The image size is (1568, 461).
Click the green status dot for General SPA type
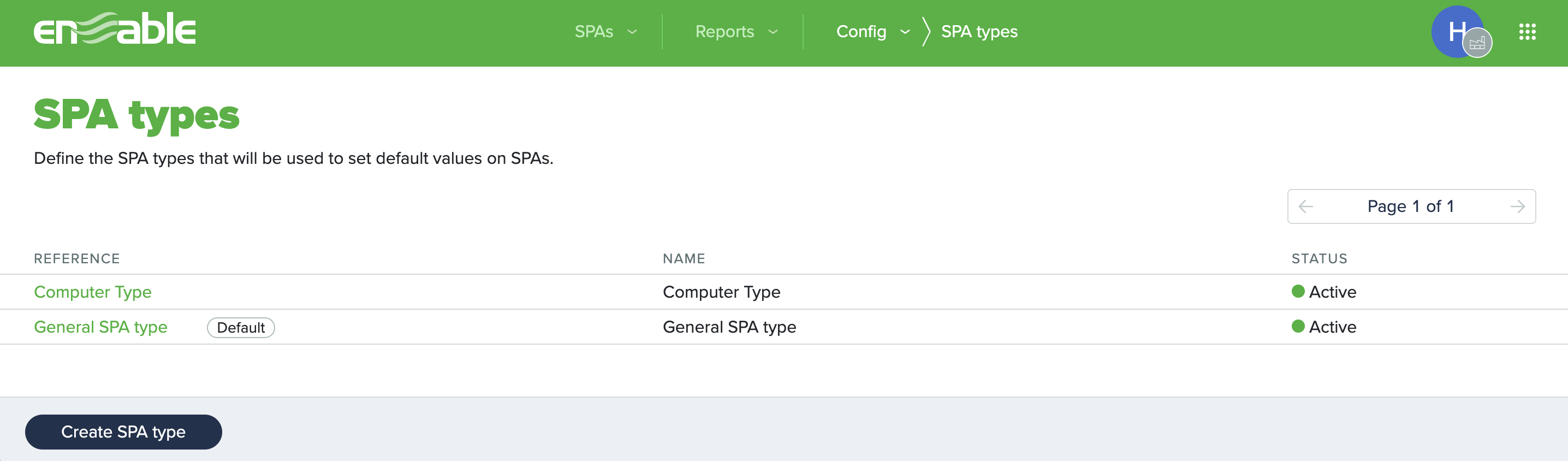(x=1298, y=326)
